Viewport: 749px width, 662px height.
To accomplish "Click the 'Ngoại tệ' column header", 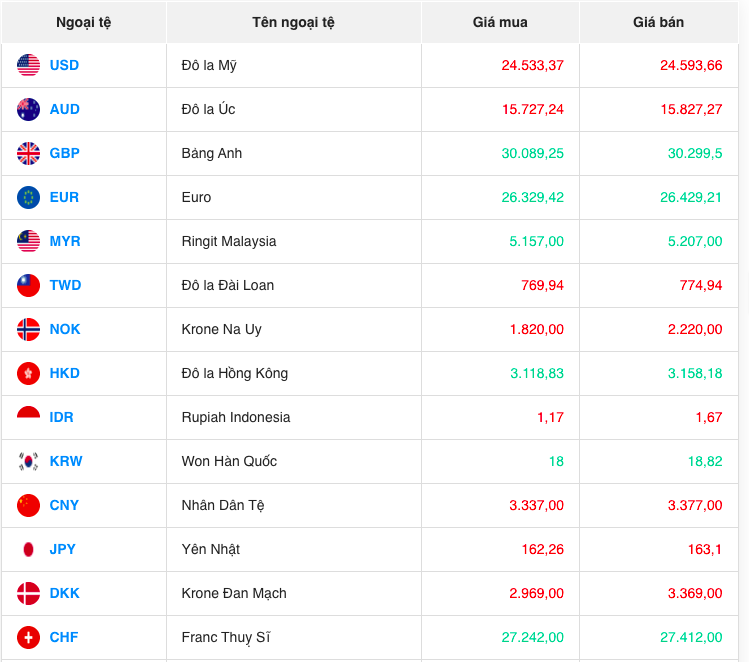I will (84, 22).
